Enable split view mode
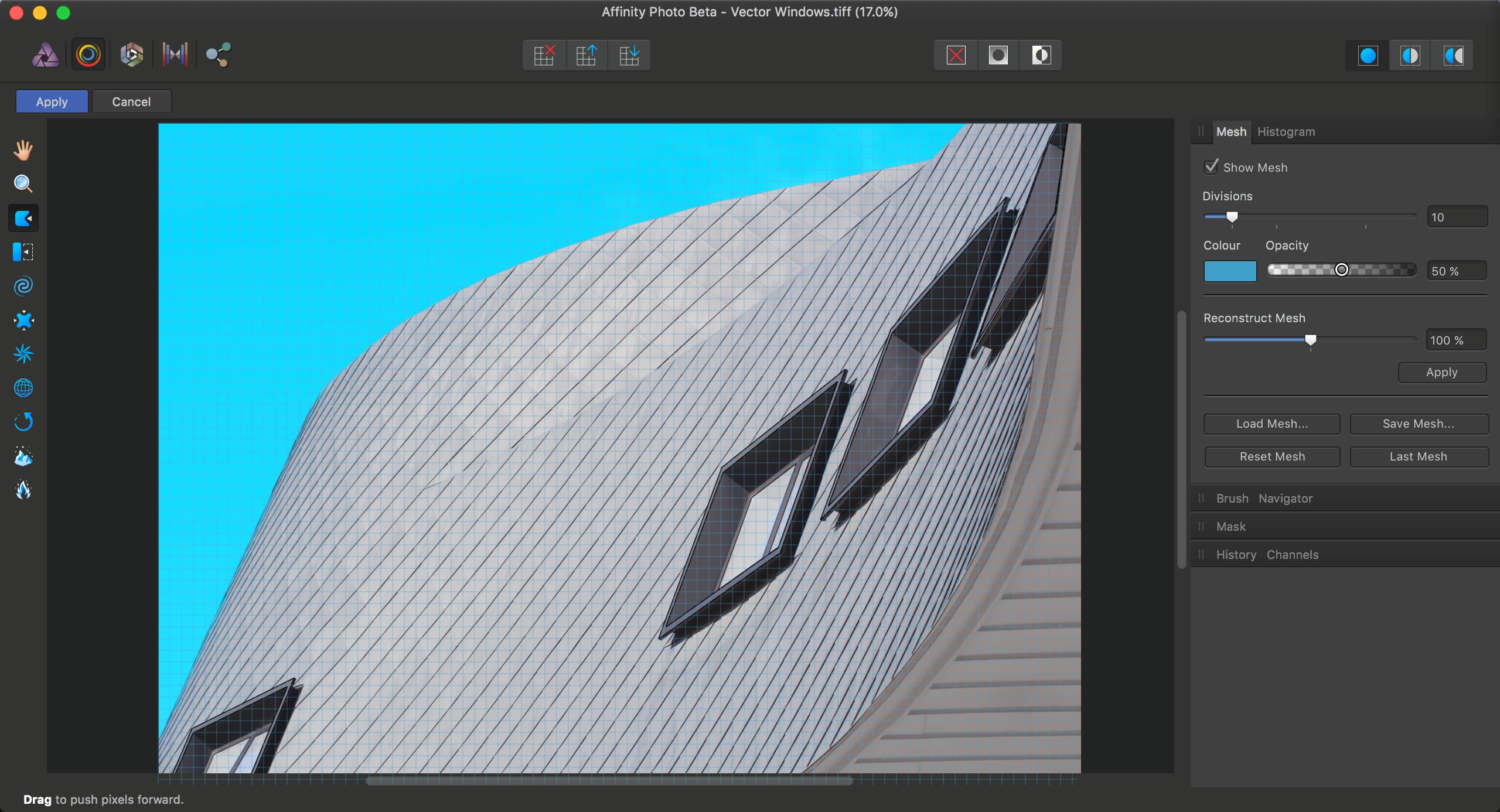The height and width of the screenshot is (812, 1500). pyautogui.click(x=1410, y=56)
